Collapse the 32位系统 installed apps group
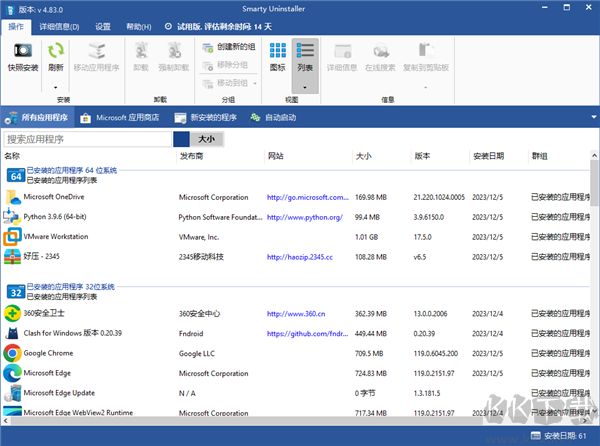This screenshot has width=600, height=446. [x=16, y=291]
